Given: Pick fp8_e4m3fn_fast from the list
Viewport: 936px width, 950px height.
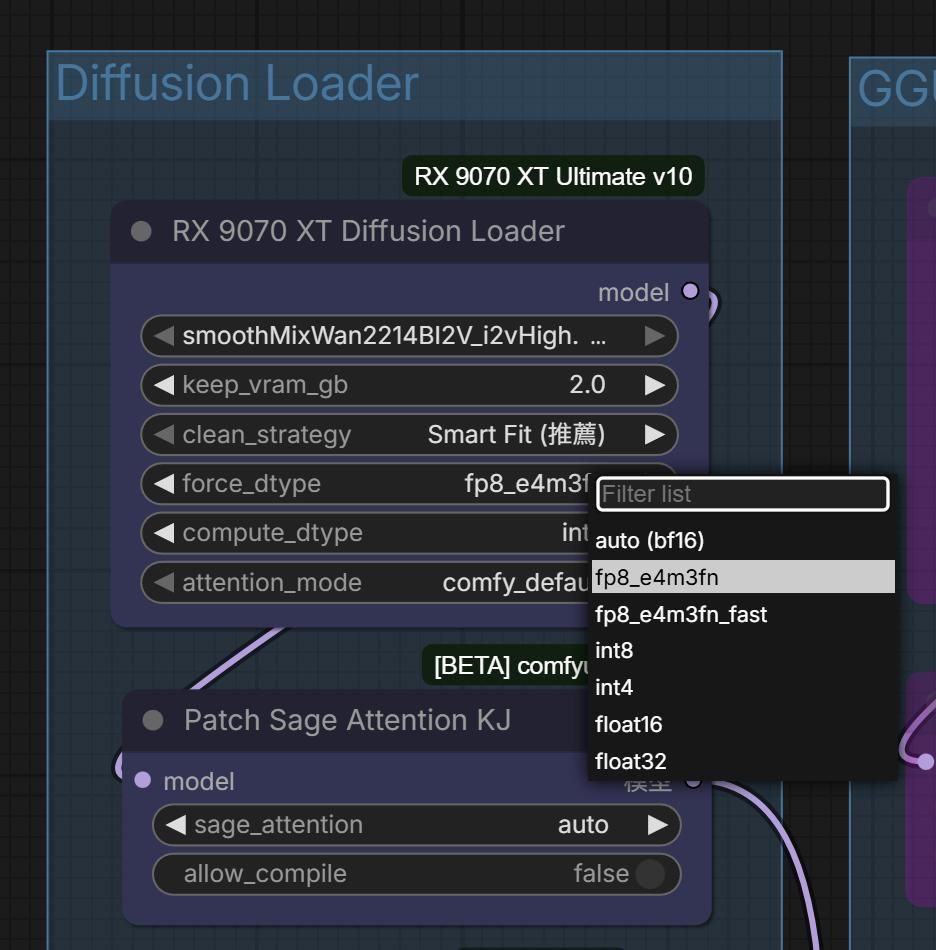Looking at the screenshot, I should 742,614.
